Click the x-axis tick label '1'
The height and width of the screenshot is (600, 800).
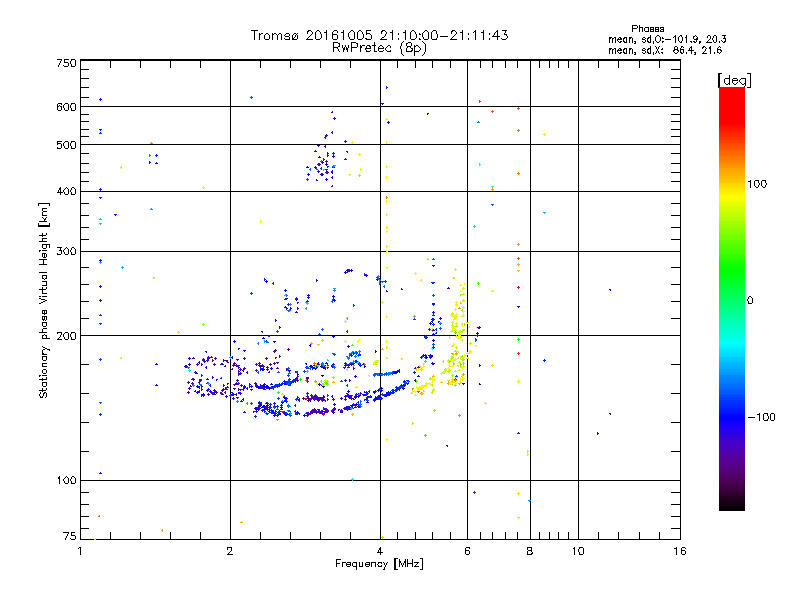tap(80, 551)
